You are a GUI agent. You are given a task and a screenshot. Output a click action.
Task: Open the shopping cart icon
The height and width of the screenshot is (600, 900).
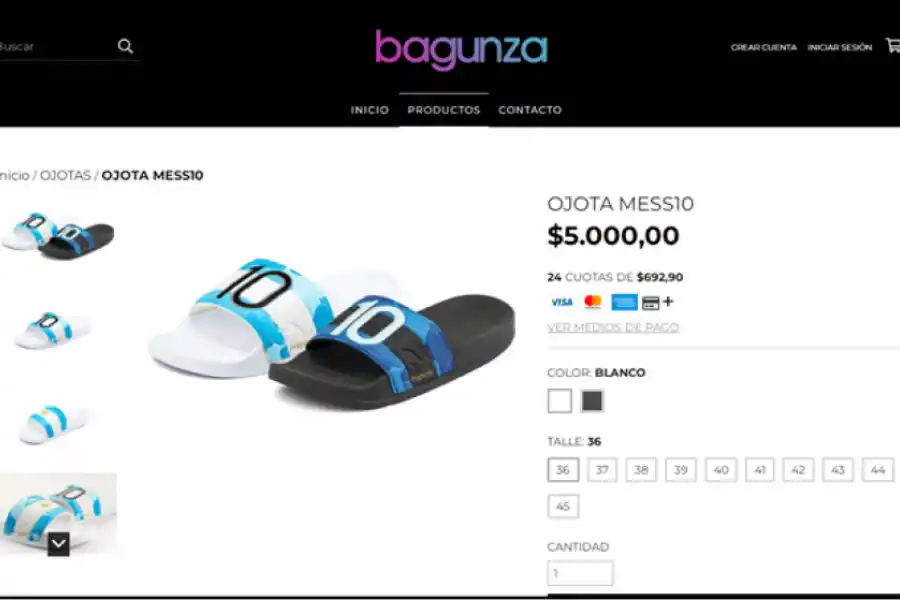click(893, 45)
